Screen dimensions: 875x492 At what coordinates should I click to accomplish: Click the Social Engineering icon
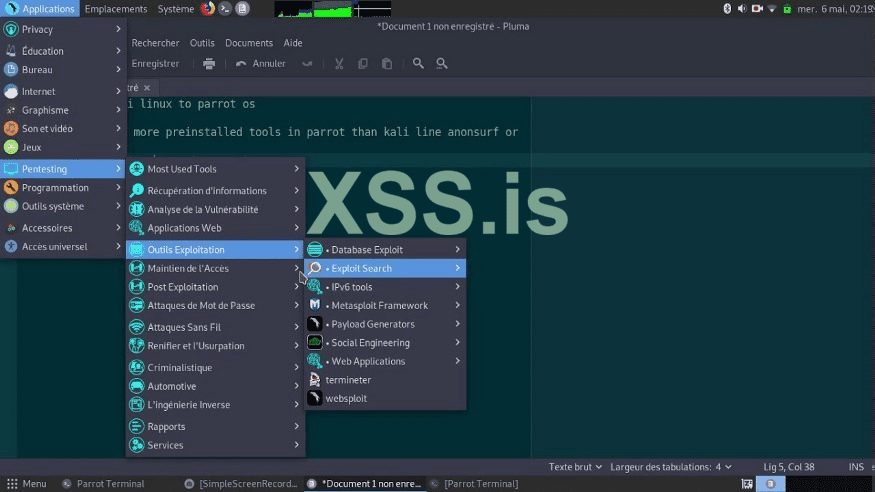click(315, 343)
